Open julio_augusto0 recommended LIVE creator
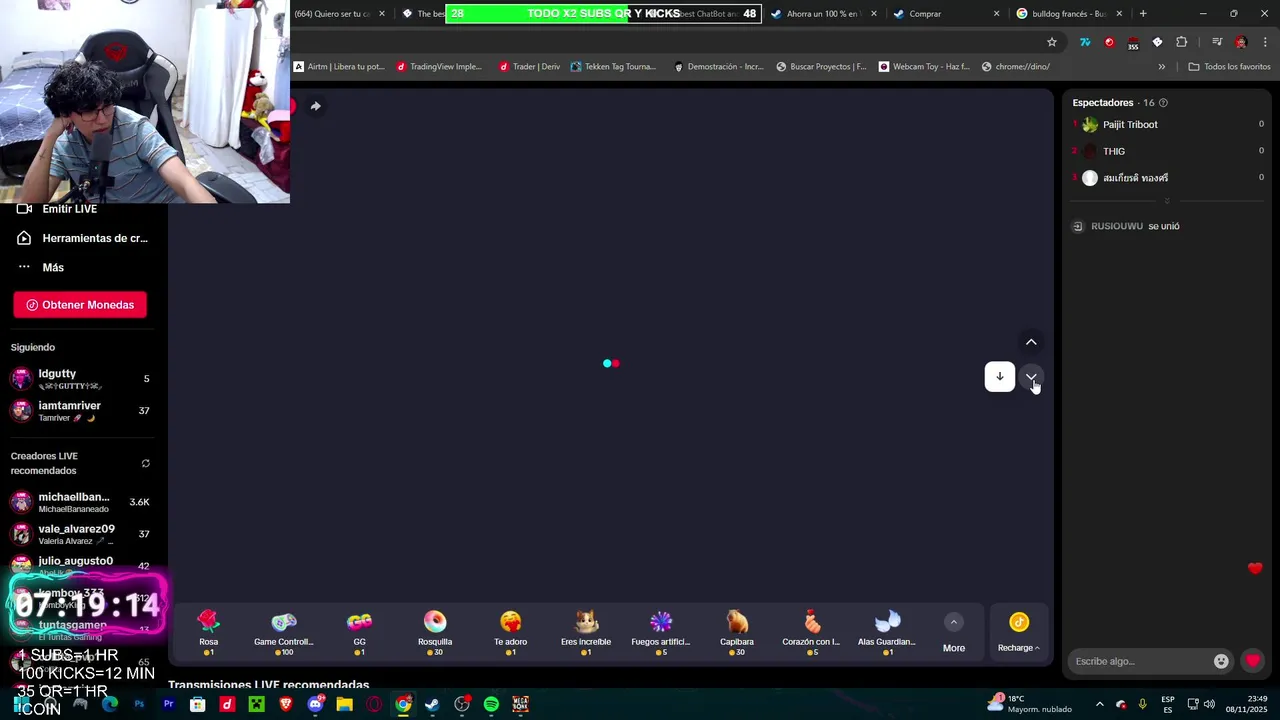The width and height of the screenshot is (1280, 720). (x=80, y=565)
